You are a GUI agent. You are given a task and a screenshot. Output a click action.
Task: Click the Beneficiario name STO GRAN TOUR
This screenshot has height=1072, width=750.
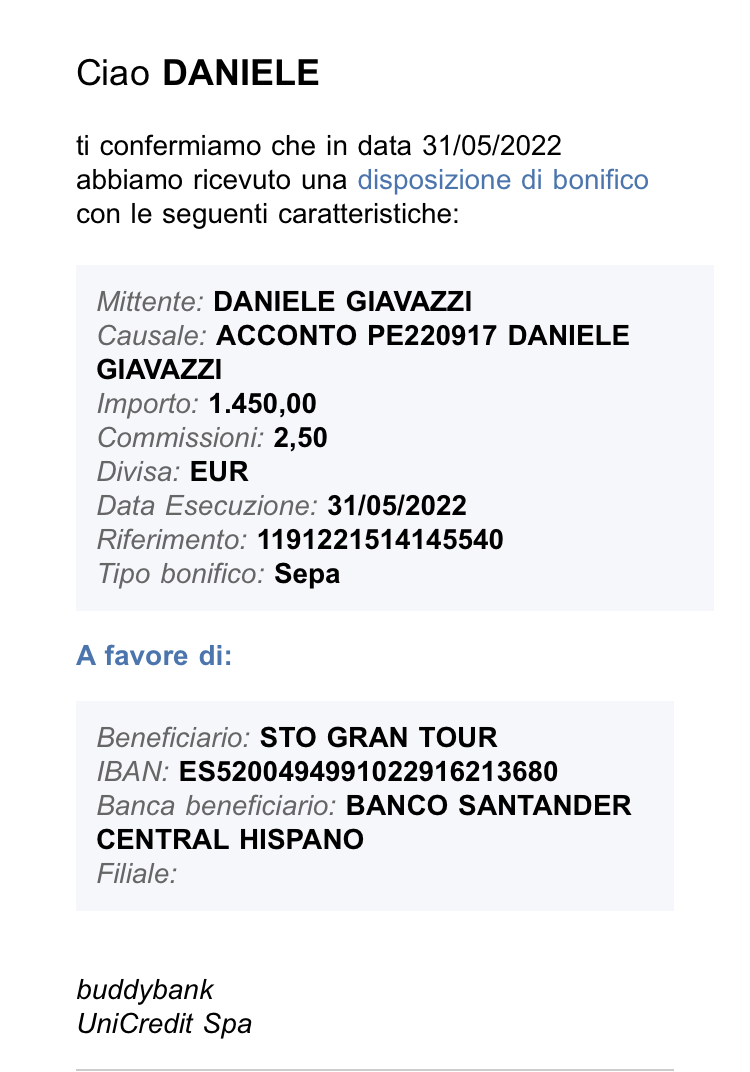[x=379, y=737]
